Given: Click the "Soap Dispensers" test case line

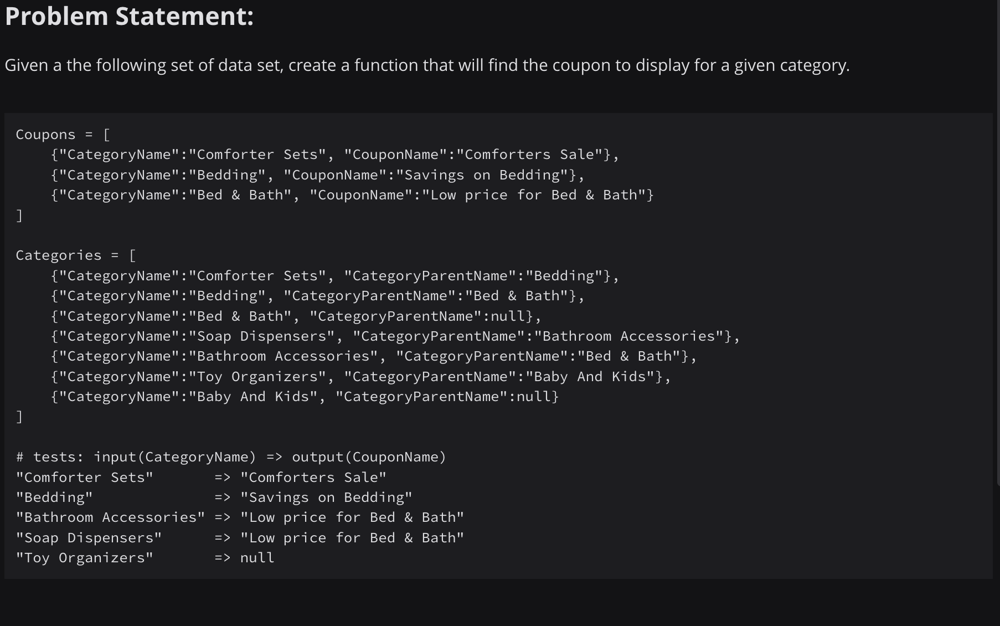Looking at the screenshot, I should 240,538.
